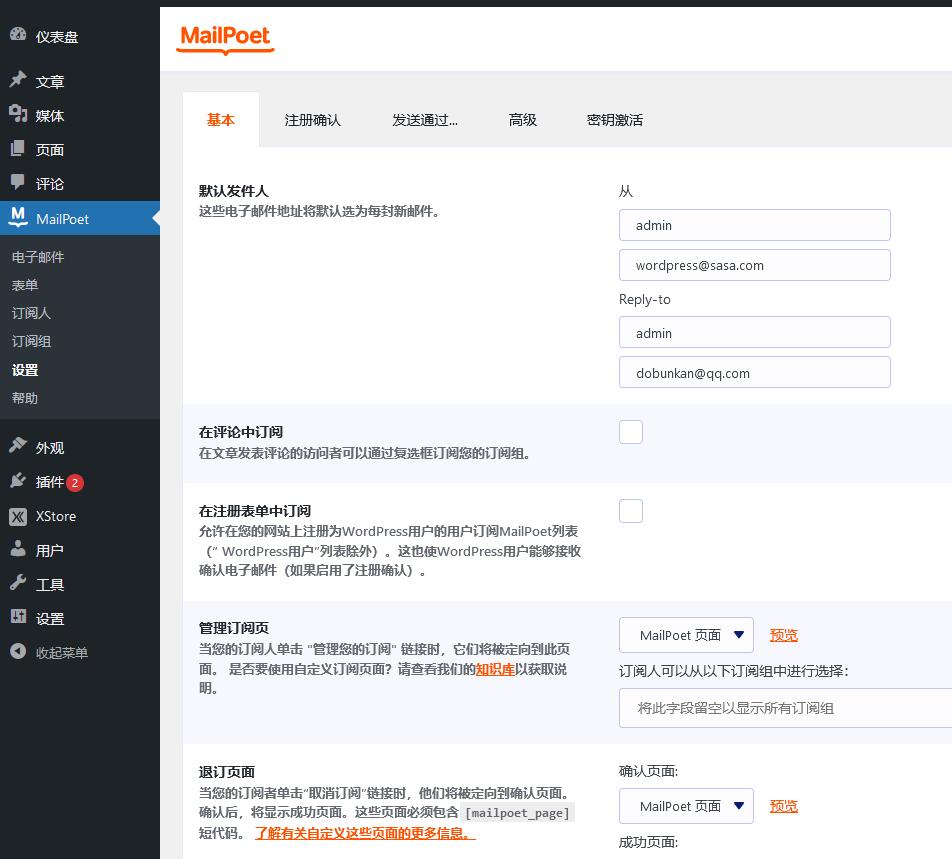Open 表单 in MailPoet submenu
Viewport: 952px width, 859px height.
click(25, 285)
